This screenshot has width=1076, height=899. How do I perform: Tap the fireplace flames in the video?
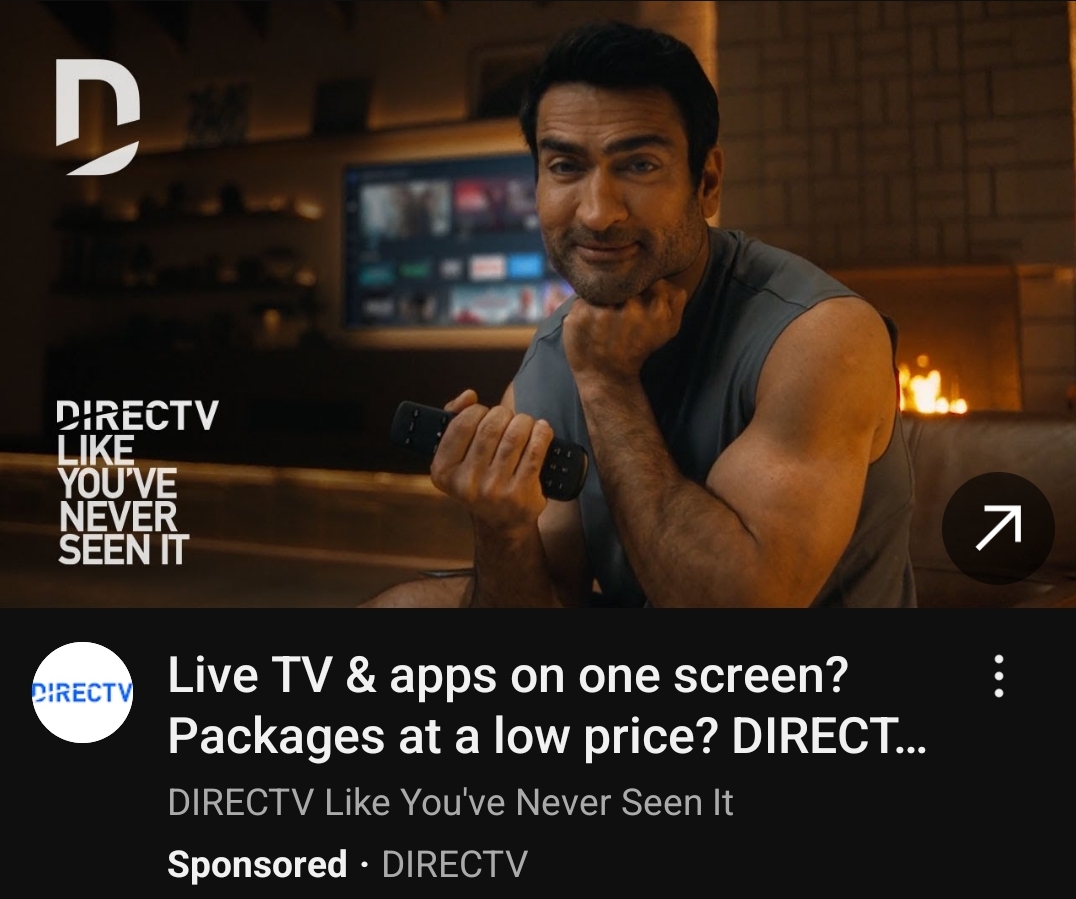931,390
